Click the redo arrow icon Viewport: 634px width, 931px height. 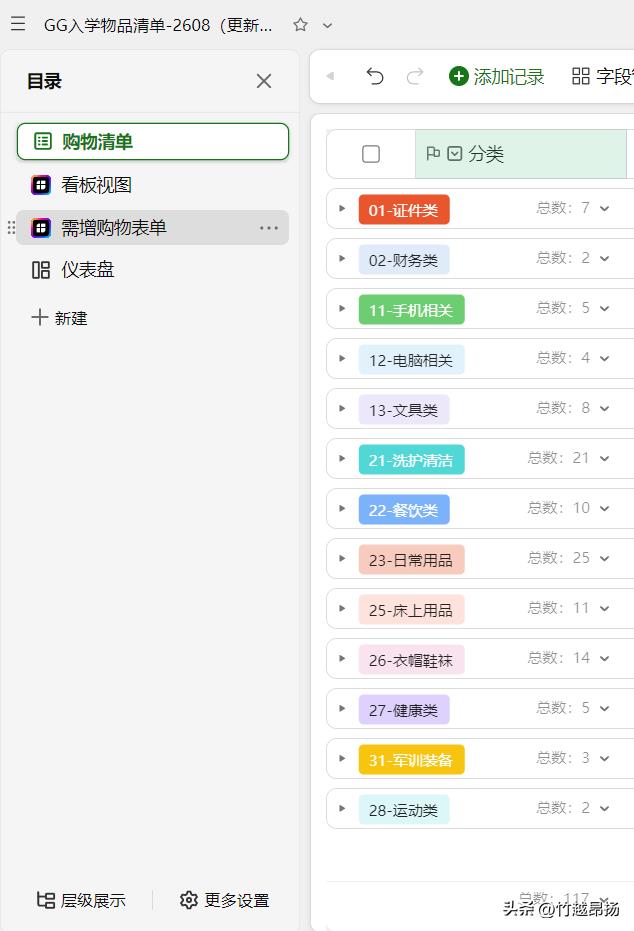(x=415, y=76)
